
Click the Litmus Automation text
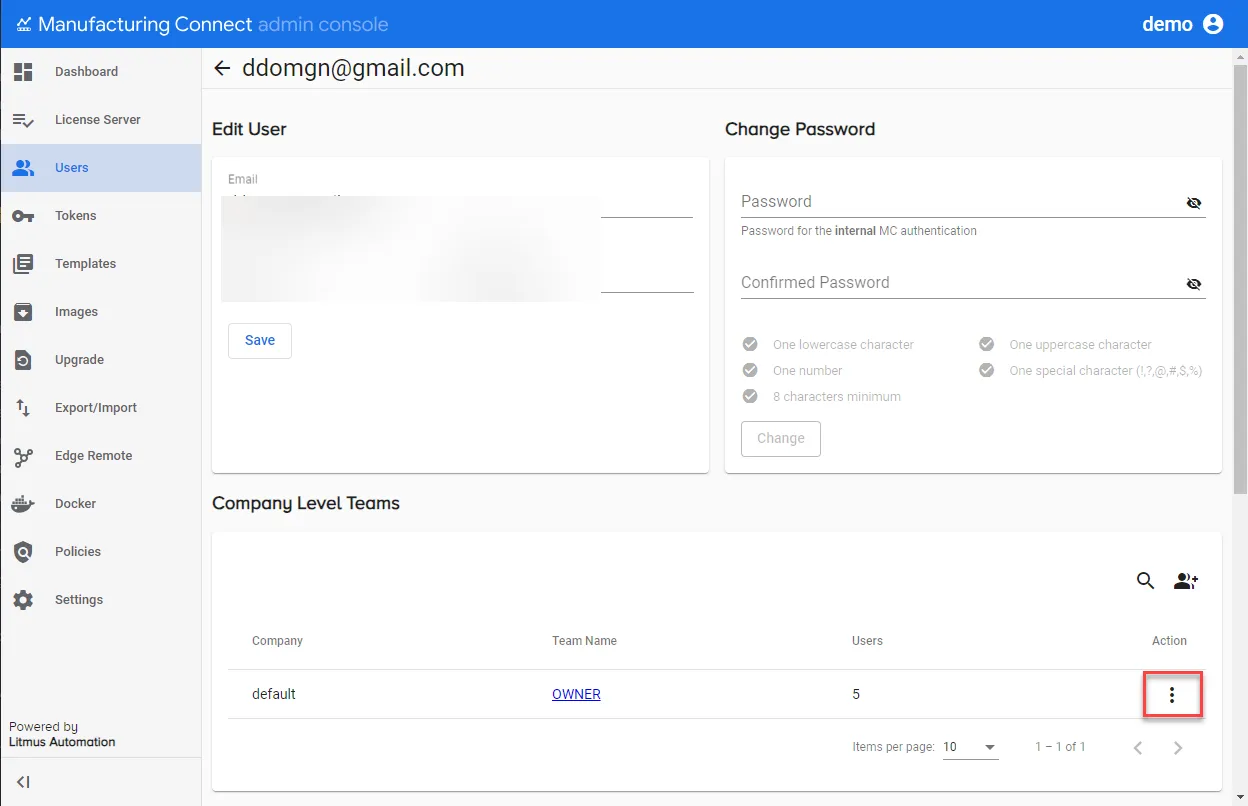[x=62, y=742]
